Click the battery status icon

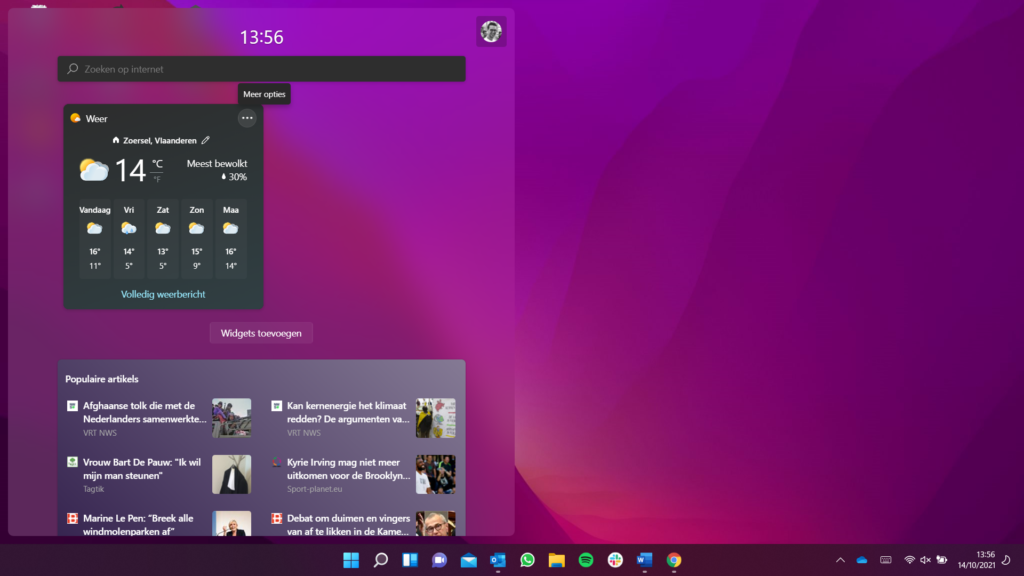942,560
